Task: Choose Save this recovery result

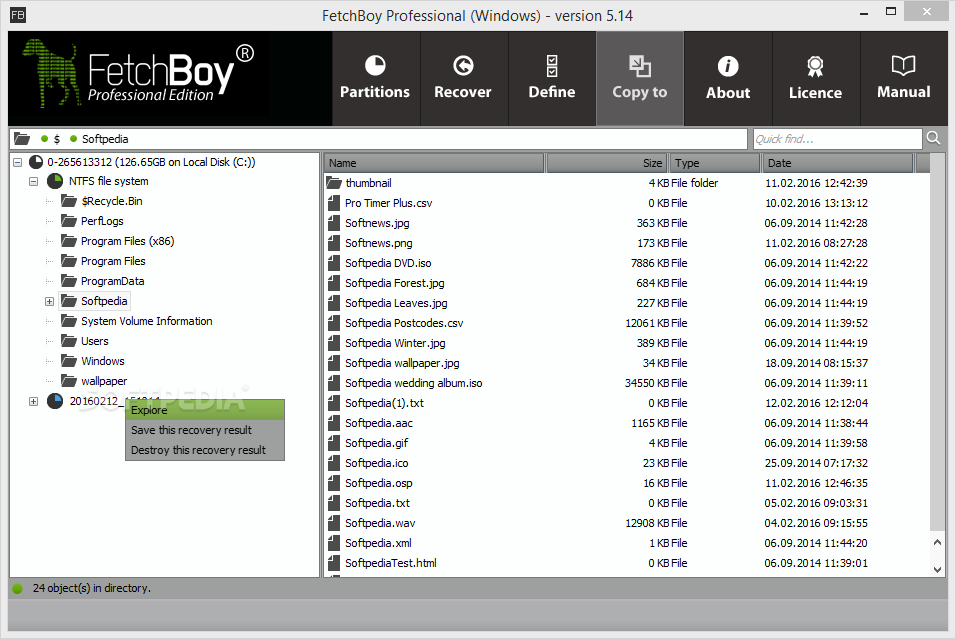Action: 205,430
